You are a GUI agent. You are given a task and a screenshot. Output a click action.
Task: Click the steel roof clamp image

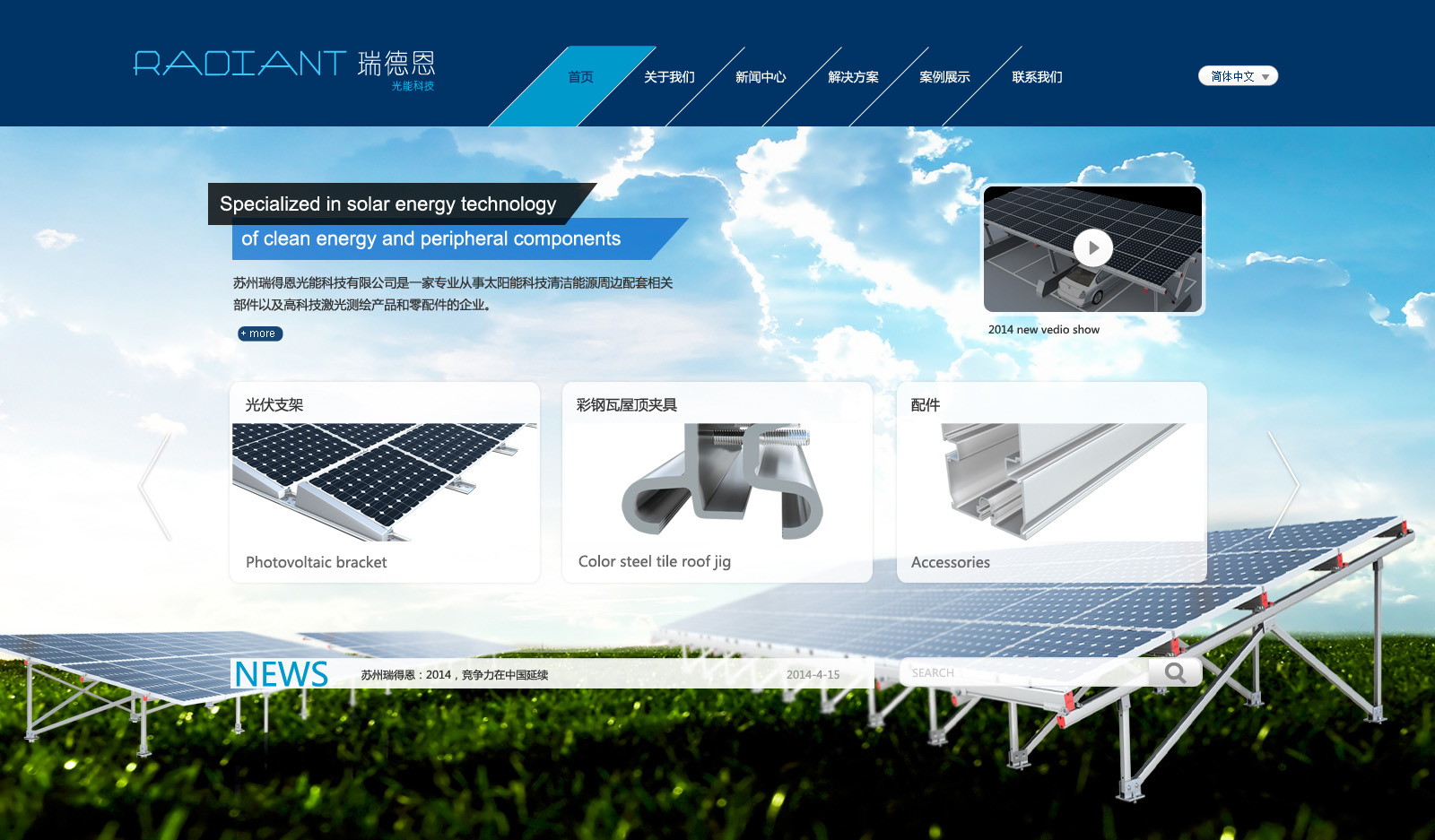(722, 481)
